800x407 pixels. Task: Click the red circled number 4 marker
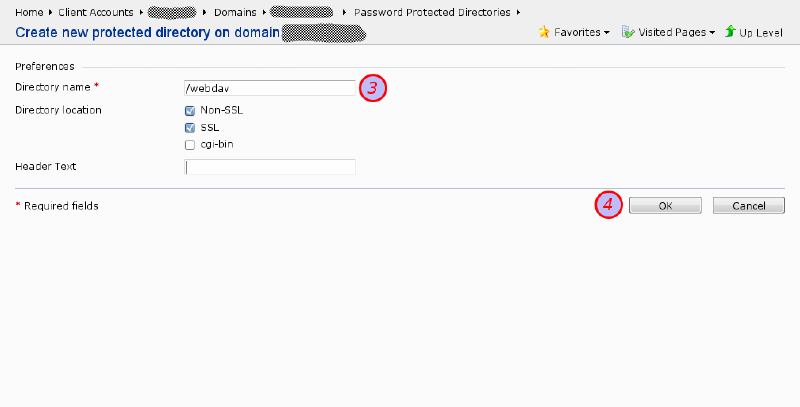(609, 205)
